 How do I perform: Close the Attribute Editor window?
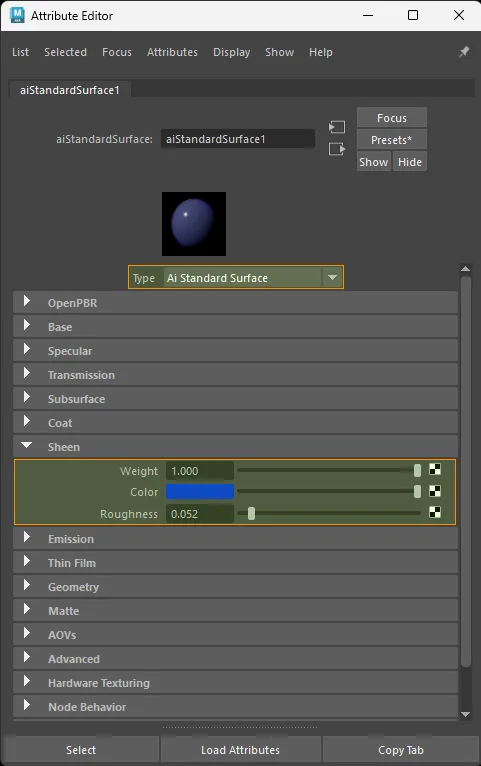tap(459, 15)
